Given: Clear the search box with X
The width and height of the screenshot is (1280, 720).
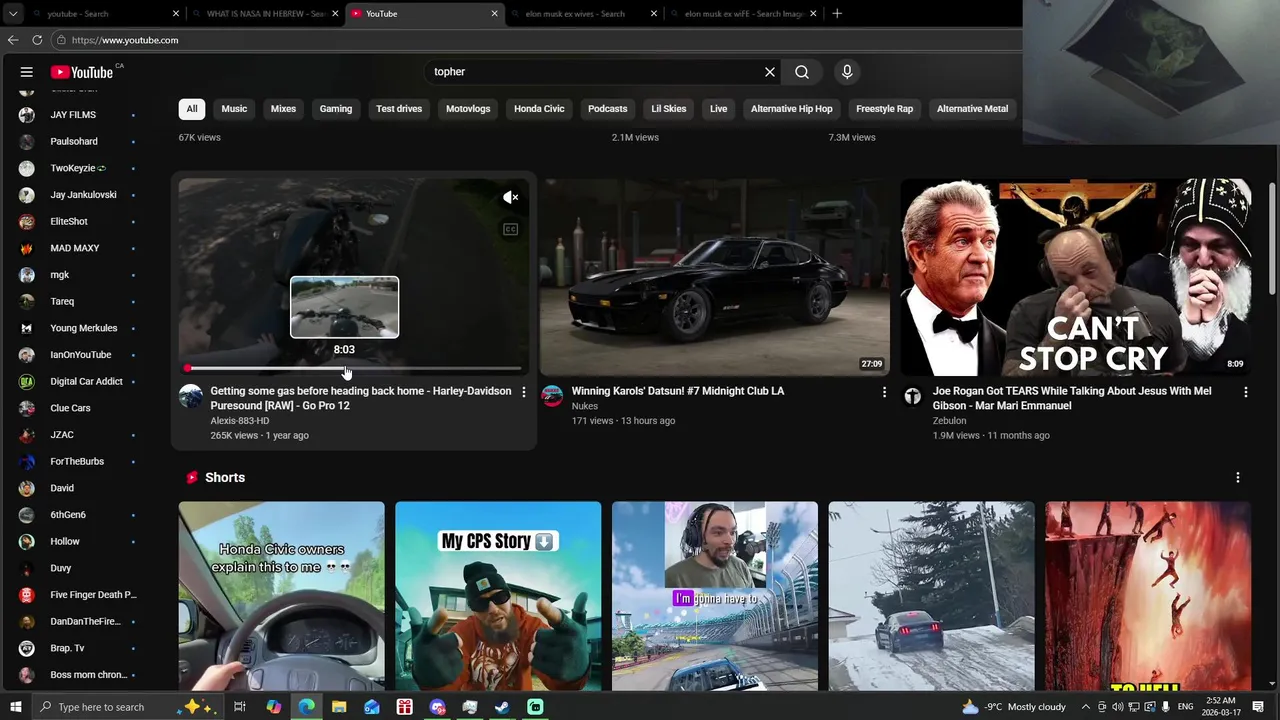Looking at the screenshot, I should coord(770,72).
